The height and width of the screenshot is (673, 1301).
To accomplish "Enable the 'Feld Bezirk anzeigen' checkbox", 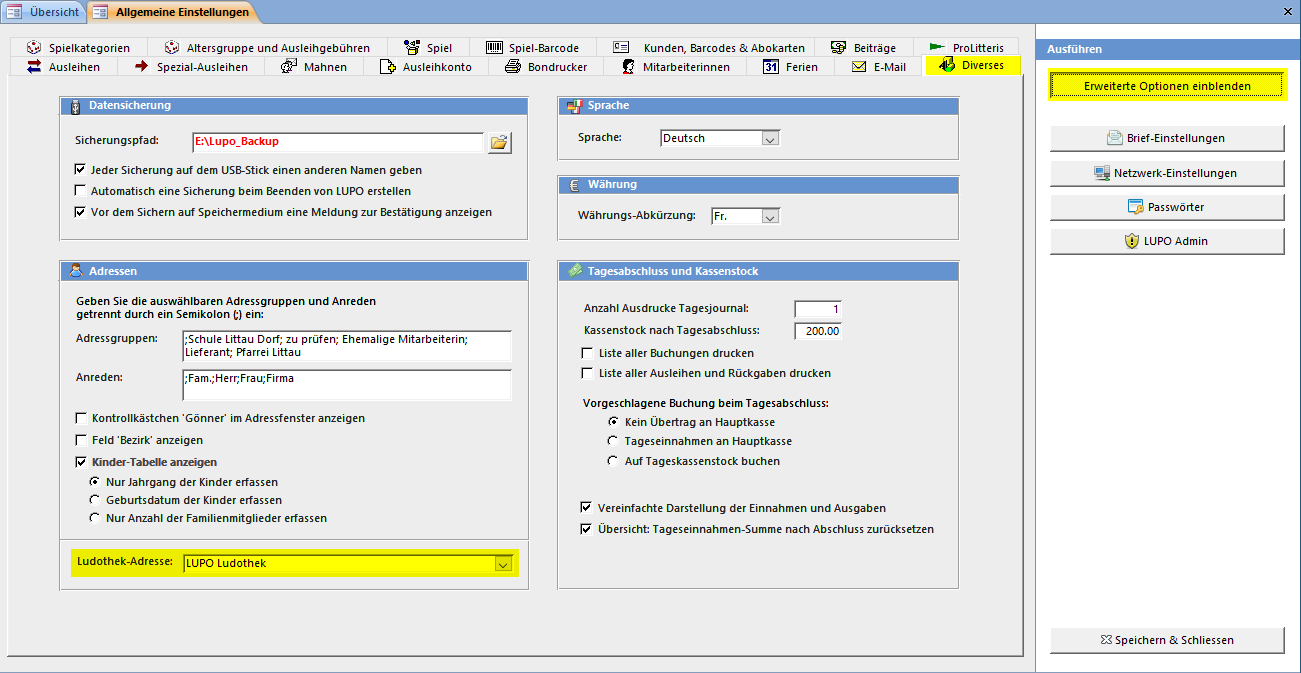I will tap(82, 440).
